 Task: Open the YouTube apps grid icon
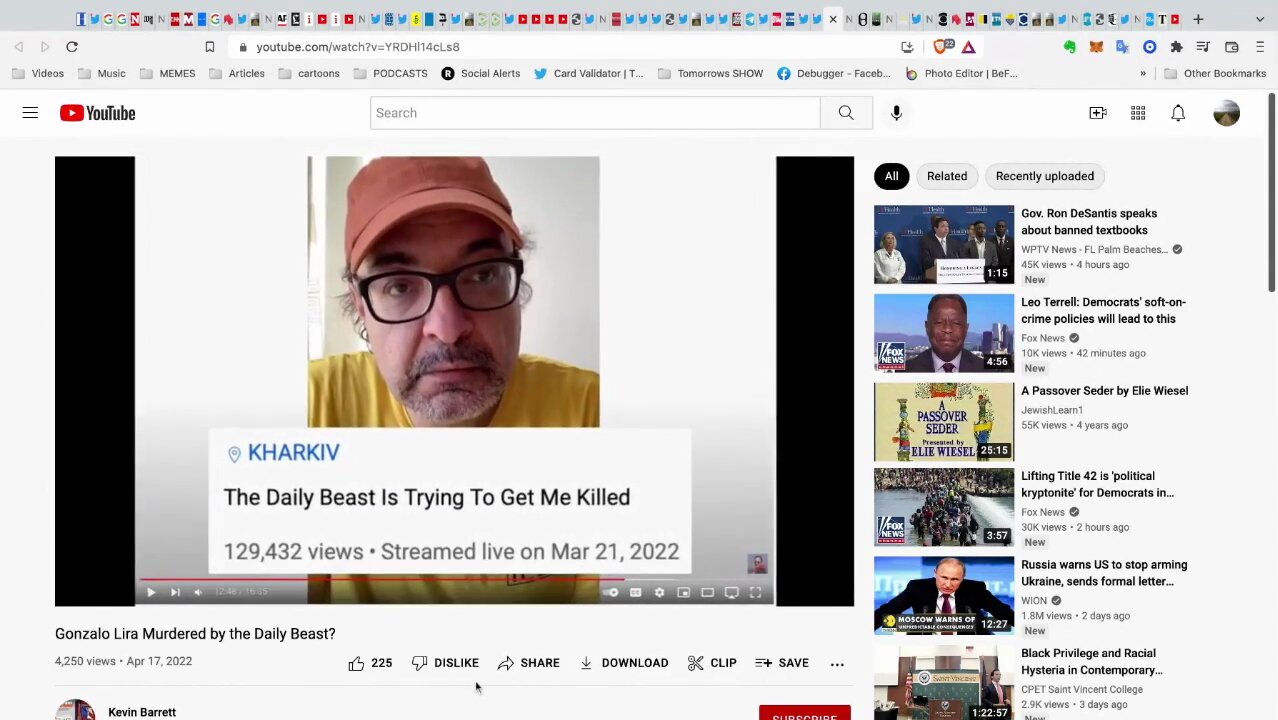point(1138,113)
